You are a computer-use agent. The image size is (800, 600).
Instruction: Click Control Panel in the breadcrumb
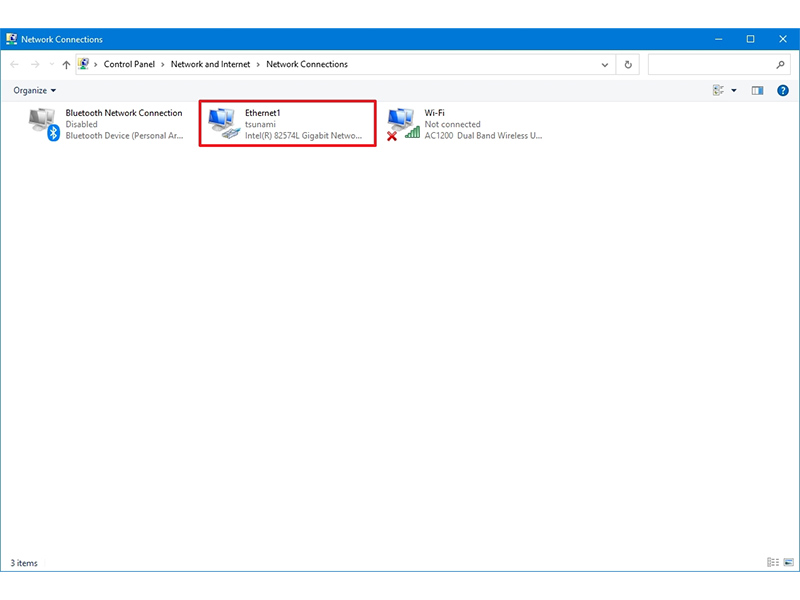click(x=129, y=64)
